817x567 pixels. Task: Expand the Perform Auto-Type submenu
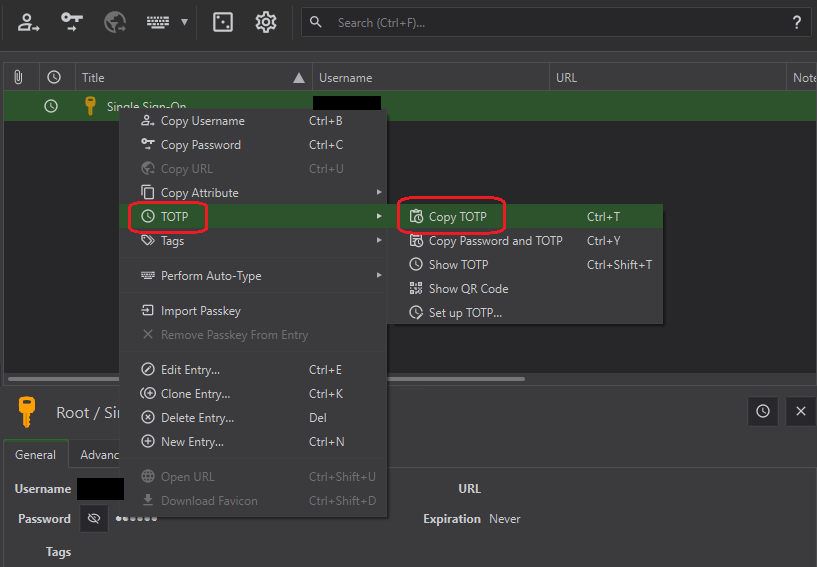pyautogui.click(x=253, y=276)
